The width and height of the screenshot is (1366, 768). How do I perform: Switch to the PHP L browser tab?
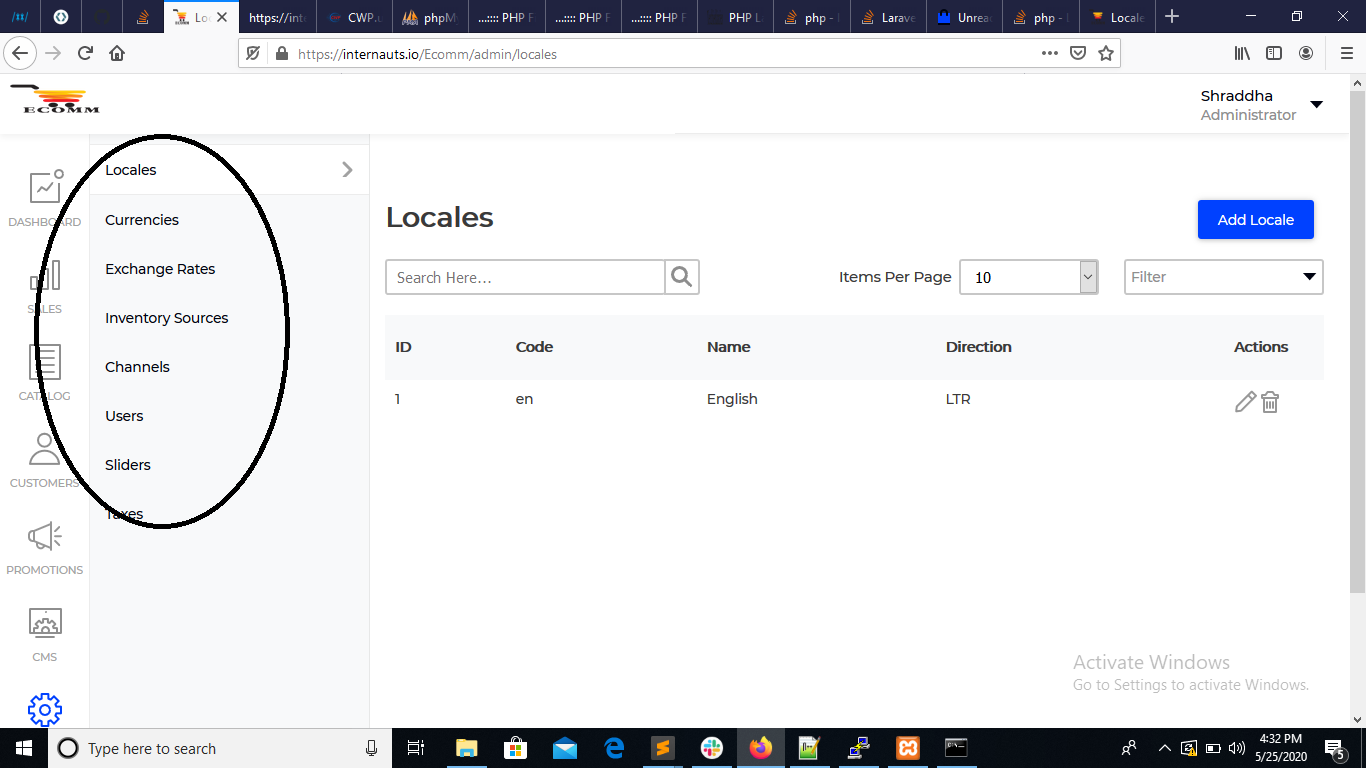pyautogui.click(x=734, y=17)
